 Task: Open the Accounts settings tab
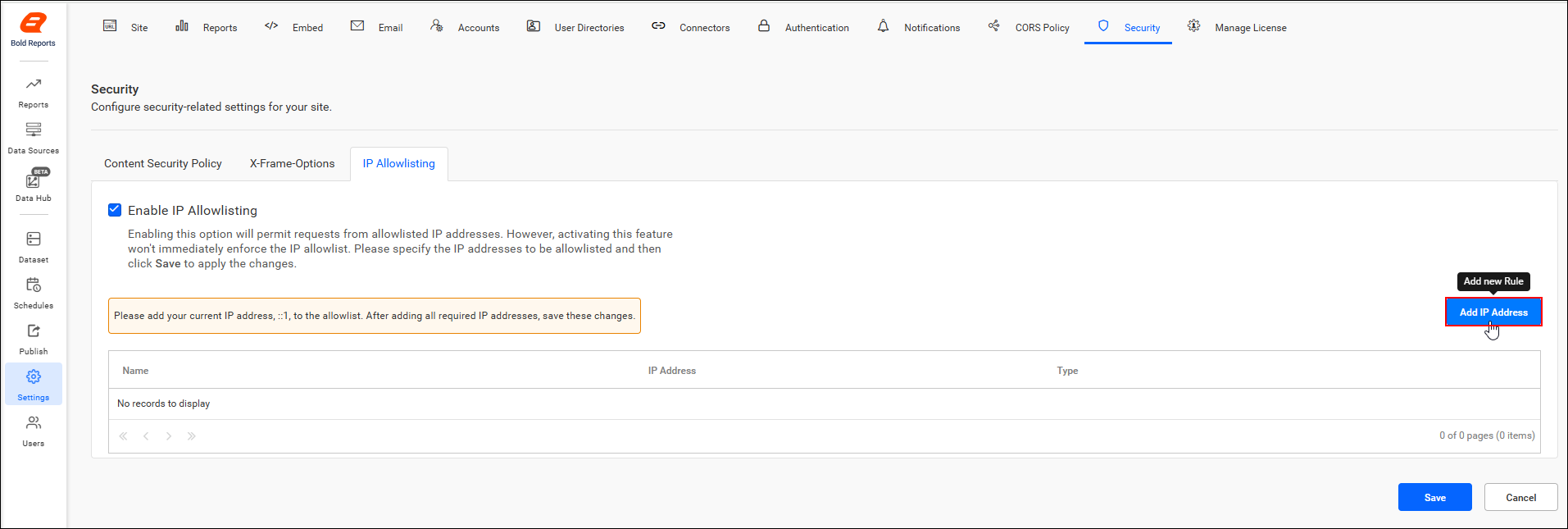coord(465,27)
